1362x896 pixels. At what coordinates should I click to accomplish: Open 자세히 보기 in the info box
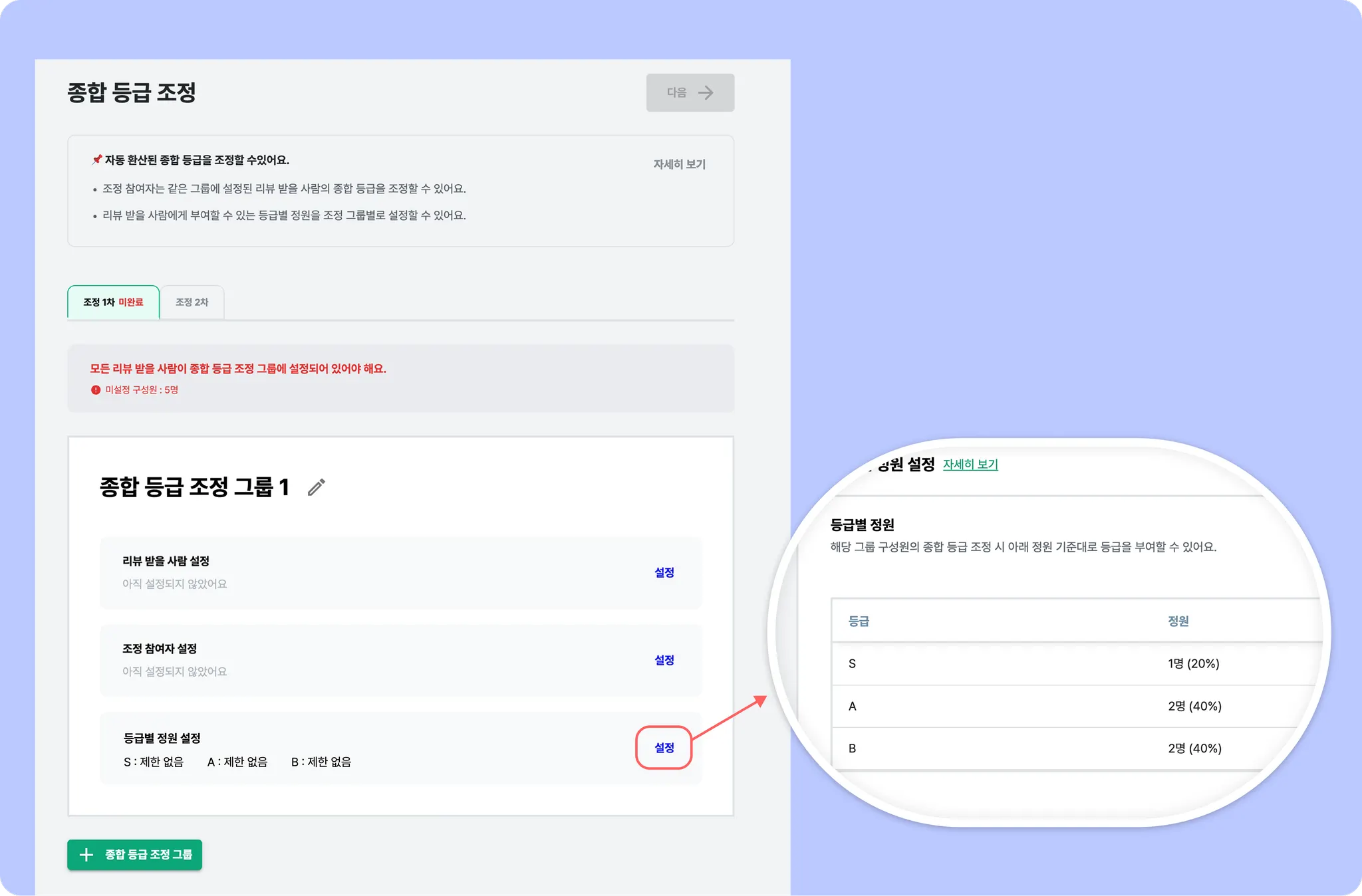[x=679, y=164]
